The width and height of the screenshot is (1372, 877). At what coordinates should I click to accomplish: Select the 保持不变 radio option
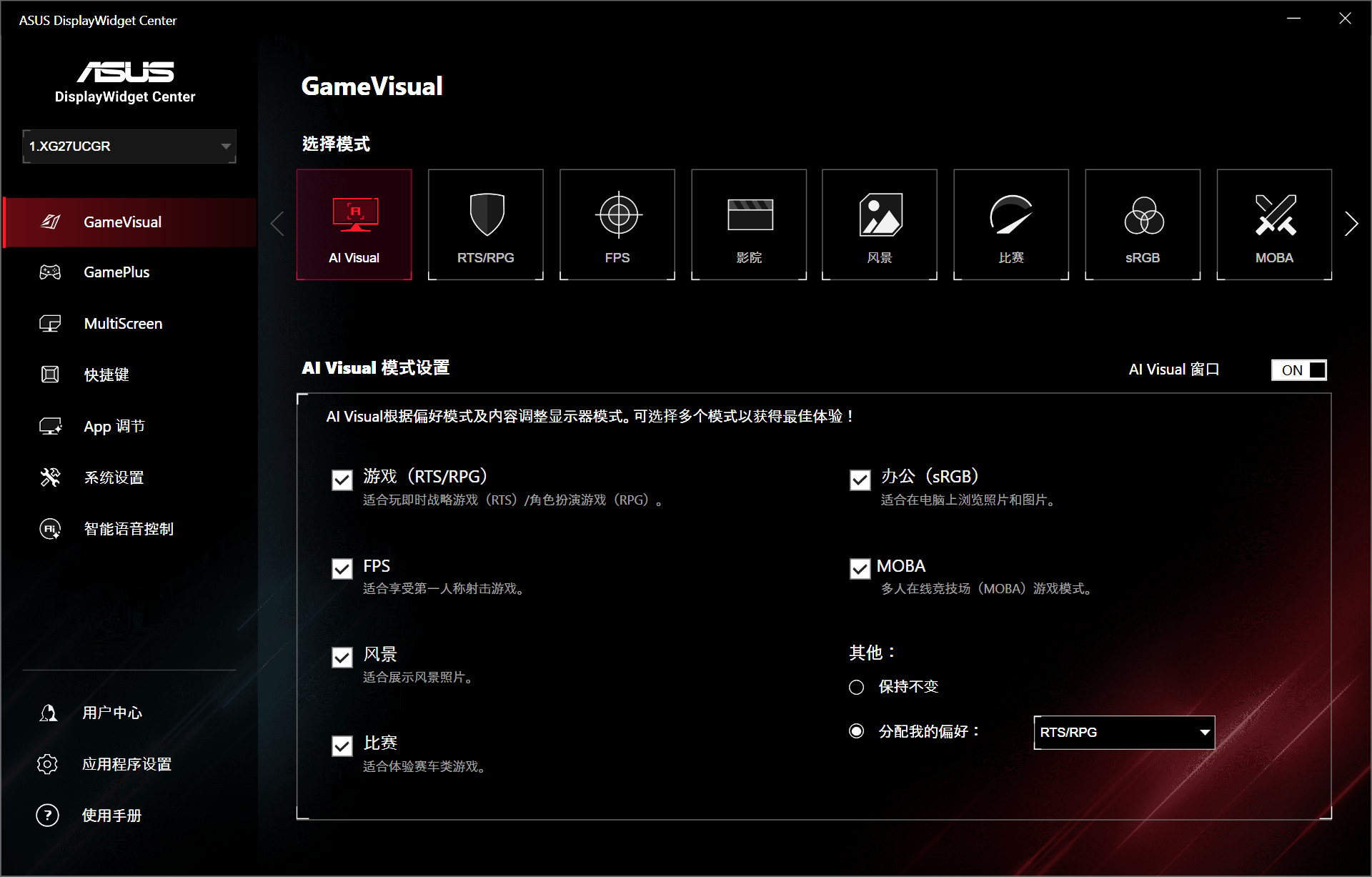pos(856,687)
